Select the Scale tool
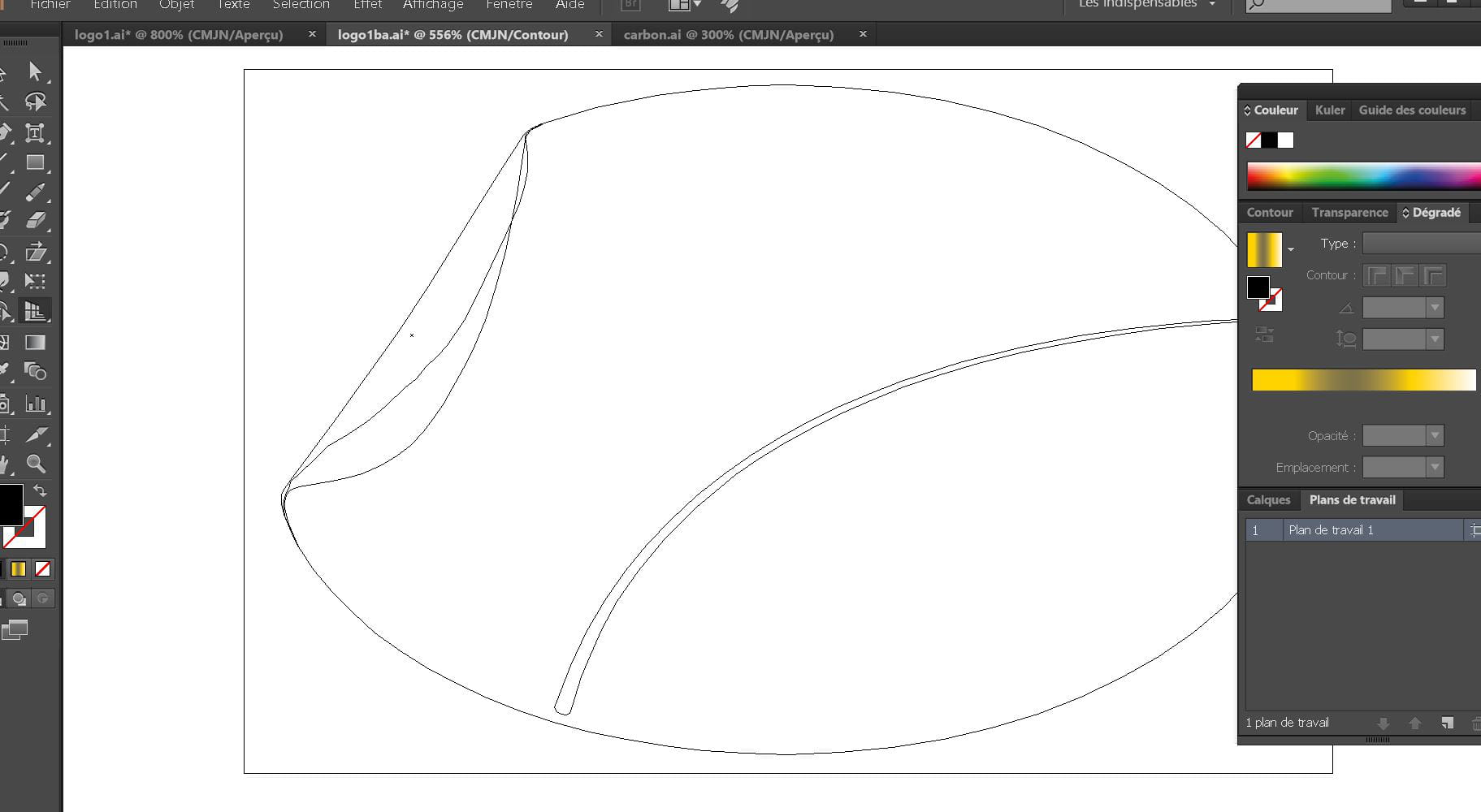Screen dimensions: 1481x812 tap(35, 252)
